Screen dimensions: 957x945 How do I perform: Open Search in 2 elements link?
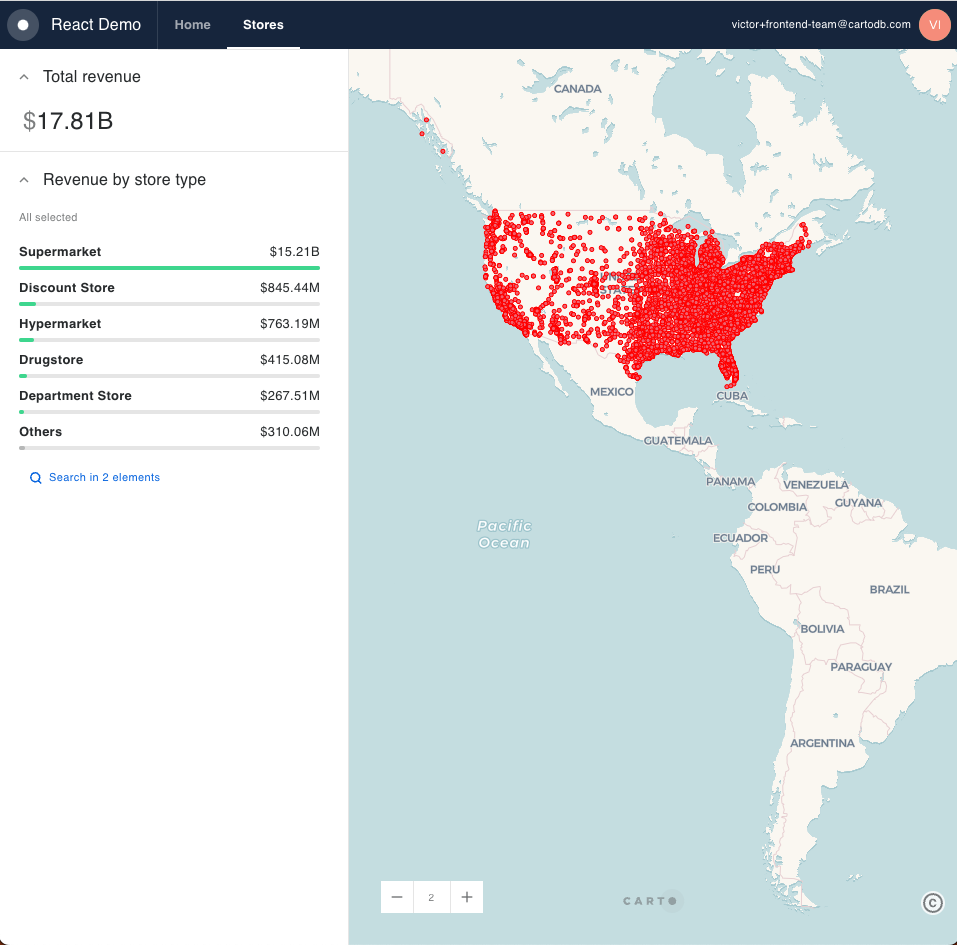[x=104, y=478]
